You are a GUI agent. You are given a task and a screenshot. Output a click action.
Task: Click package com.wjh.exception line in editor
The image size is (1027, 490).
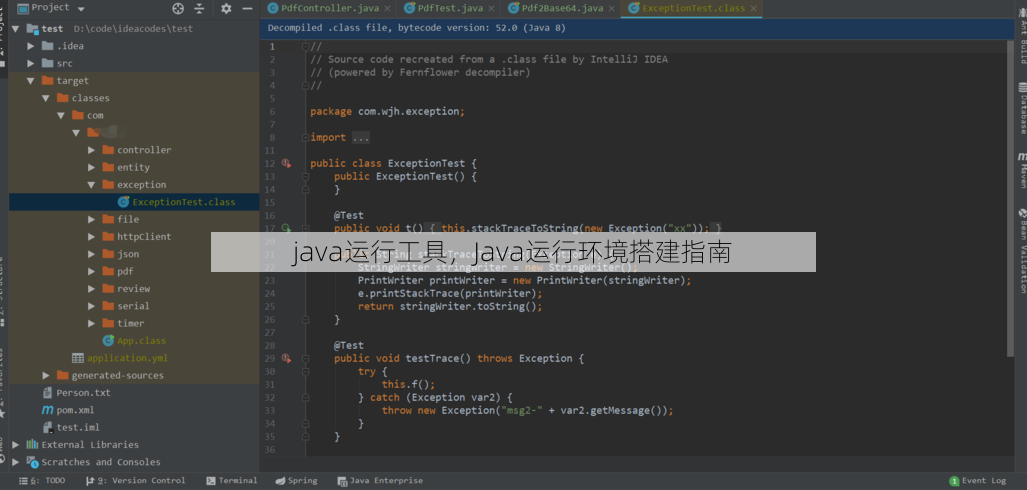(388, 111)
